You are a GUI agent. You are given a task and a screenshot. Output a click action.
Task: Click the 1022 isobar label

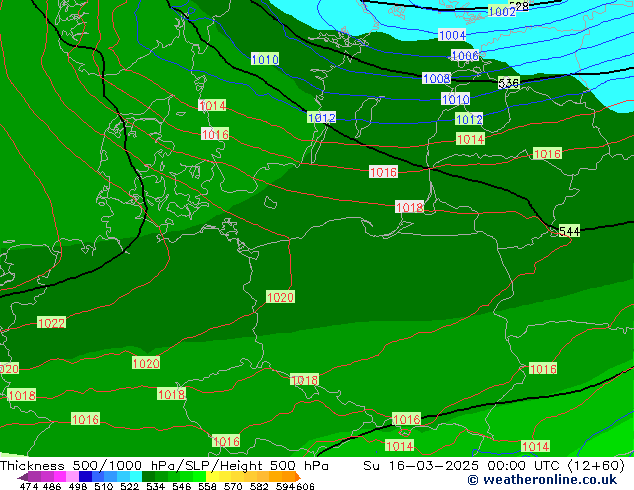click(x=51, y=323)
